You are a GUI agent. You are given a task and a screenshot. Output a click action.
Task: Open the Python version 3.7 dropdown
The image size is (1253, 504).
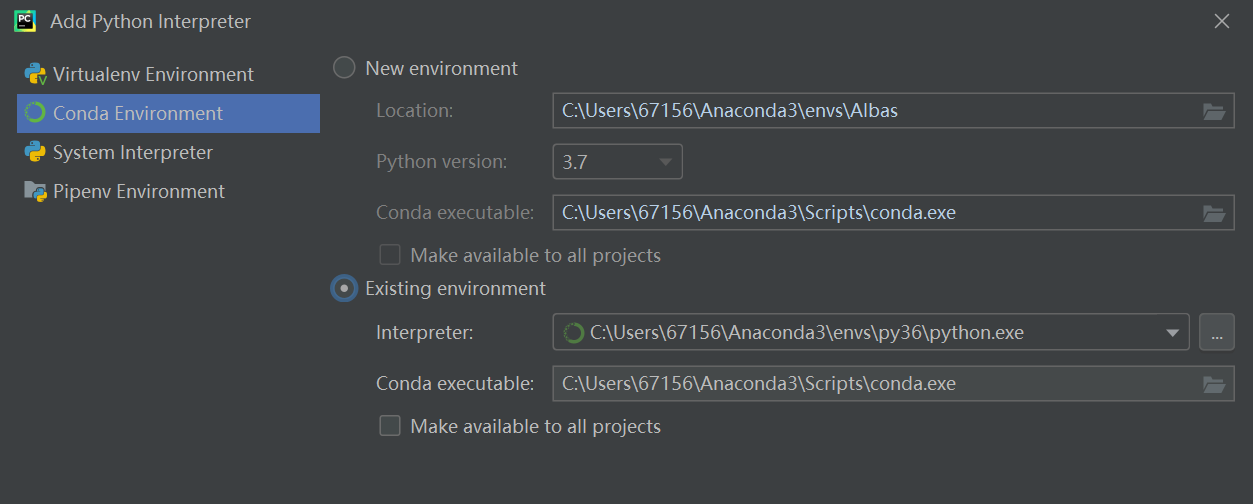(x=617, y=162)
